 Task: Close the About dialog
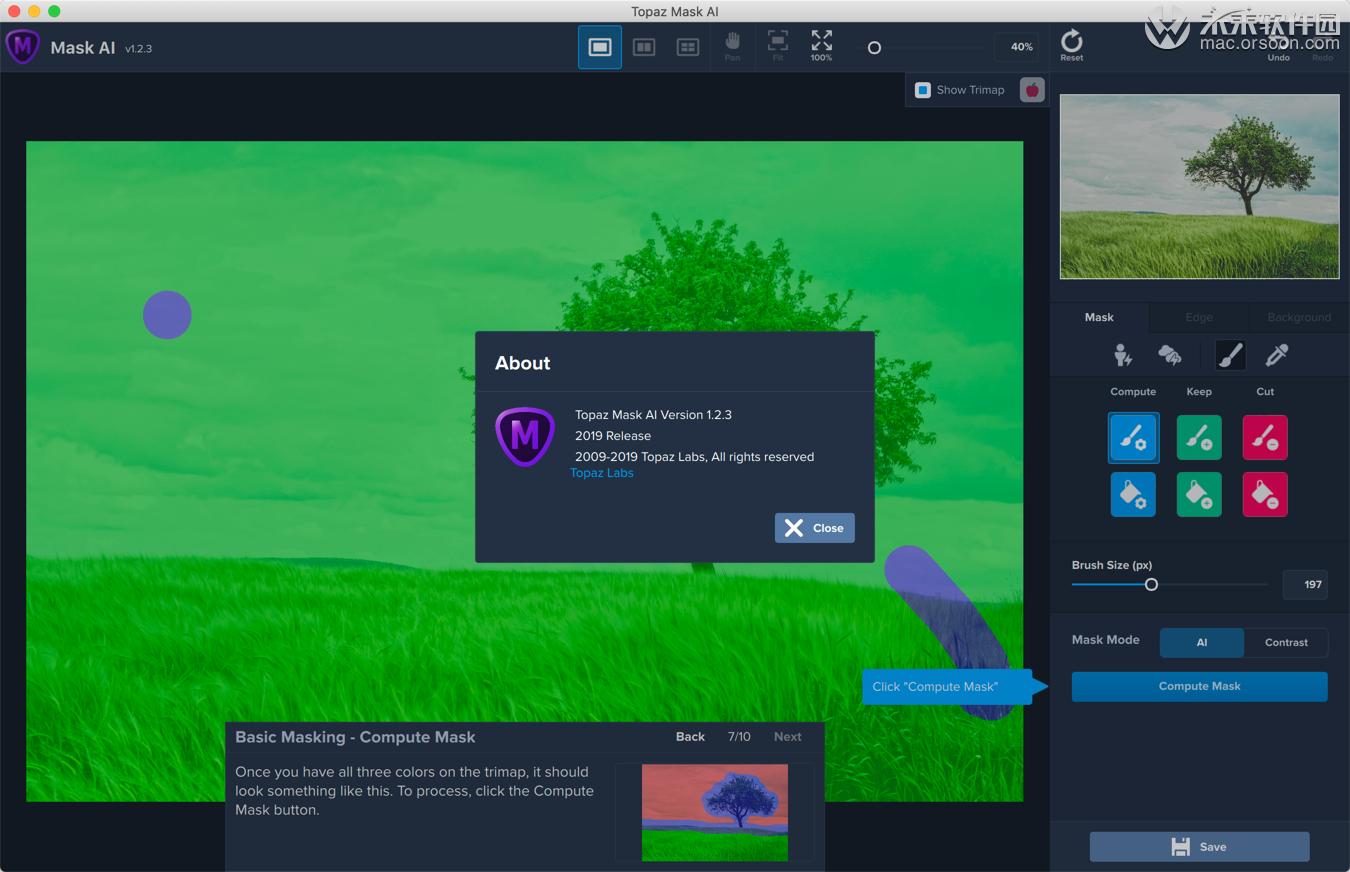[814, 528]
